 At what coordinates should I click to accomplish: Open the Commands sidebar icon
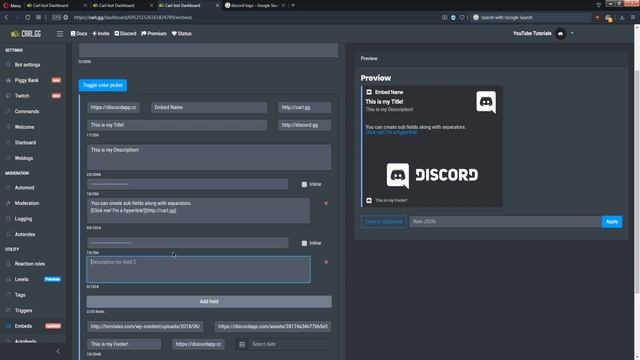(x=8, y=111)
